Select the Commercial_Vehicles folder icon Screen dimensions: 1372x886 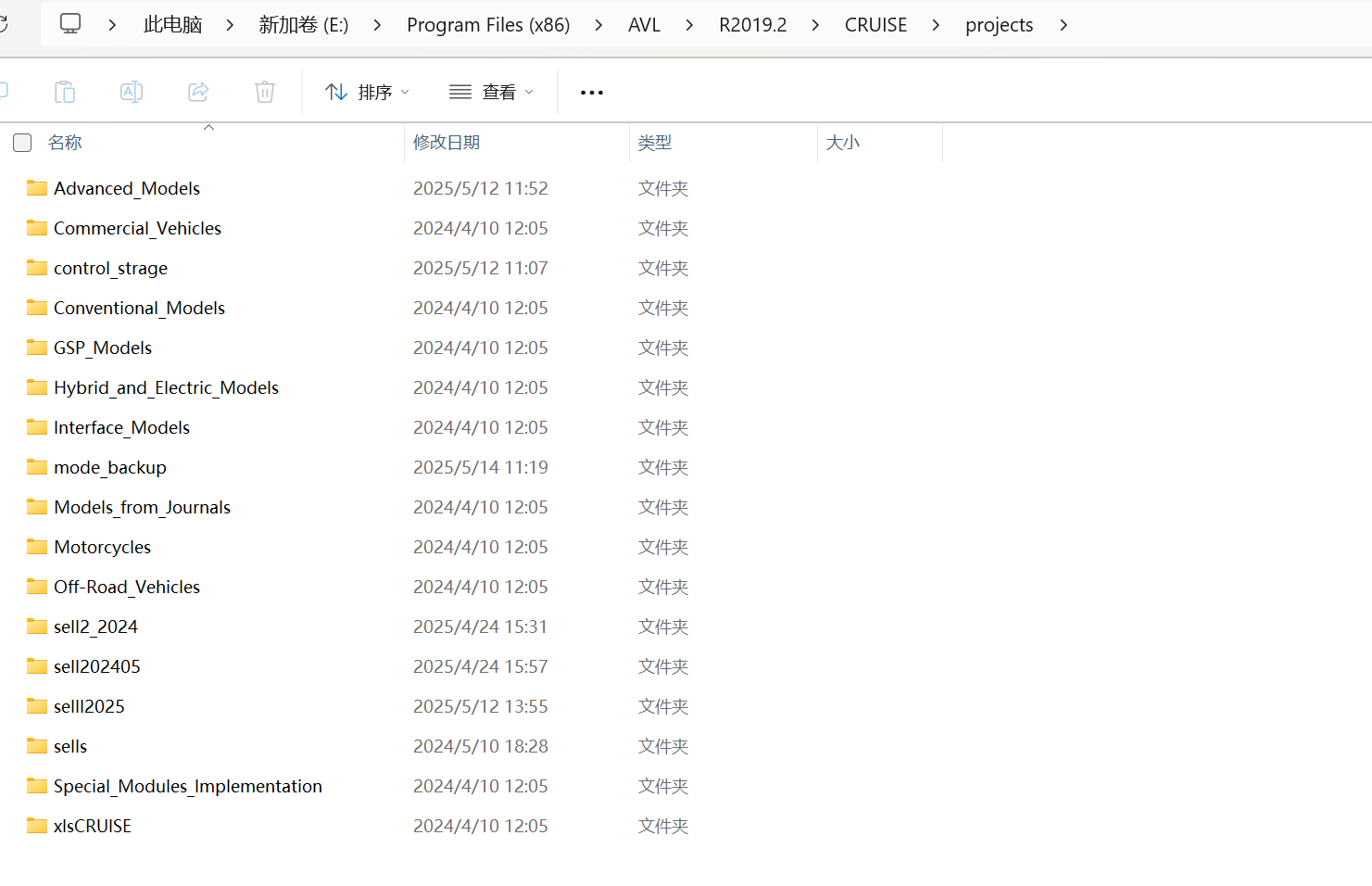pos(37,228)
